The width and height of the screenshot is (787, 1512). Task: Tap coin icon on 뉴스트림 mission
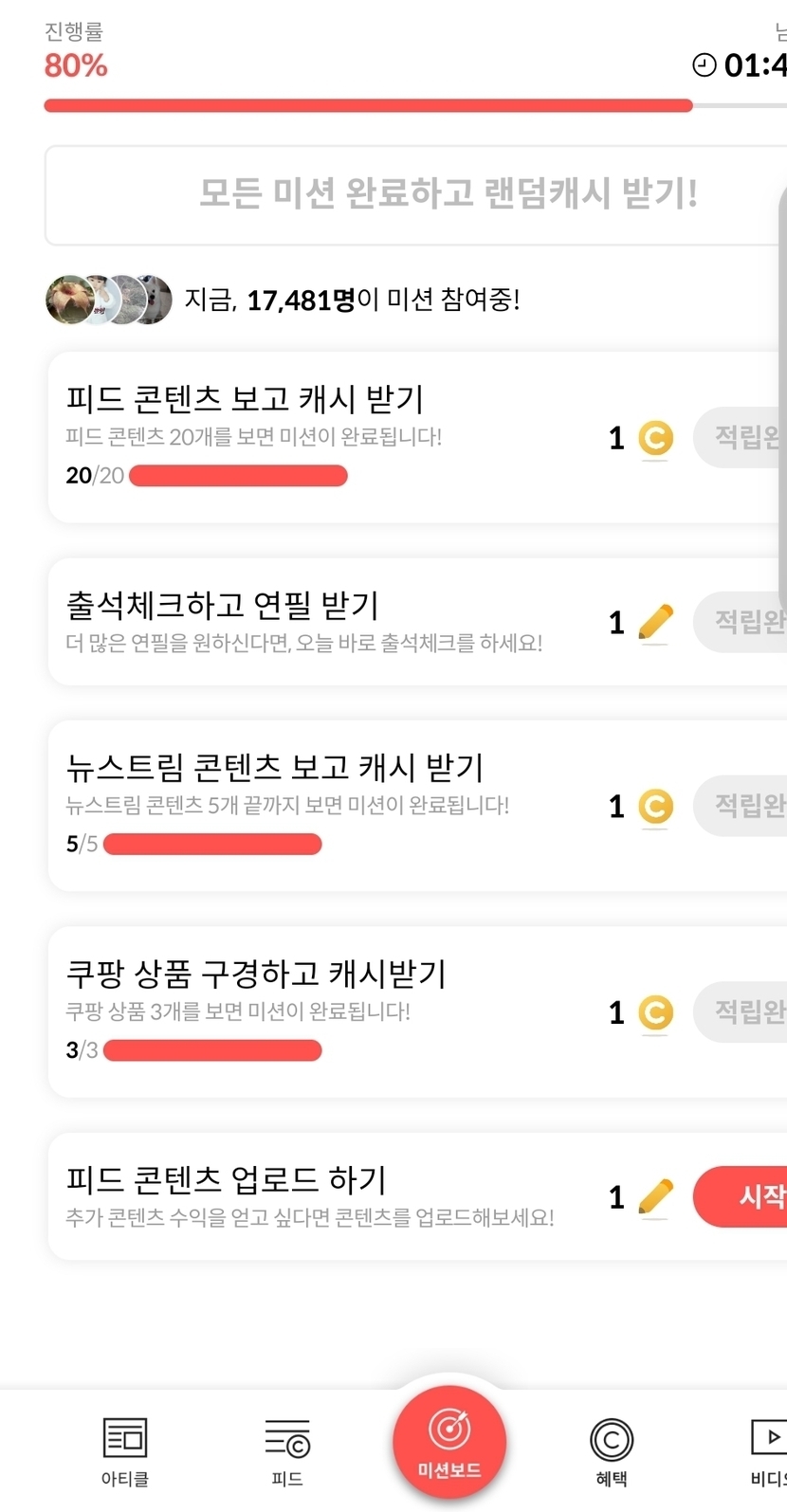pos(655,807)
